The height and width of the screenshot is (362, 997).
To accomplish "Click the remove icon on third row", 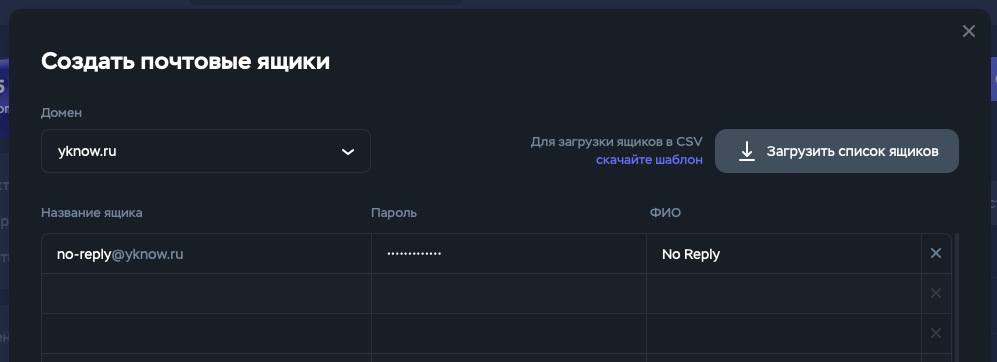I will 936,333.
